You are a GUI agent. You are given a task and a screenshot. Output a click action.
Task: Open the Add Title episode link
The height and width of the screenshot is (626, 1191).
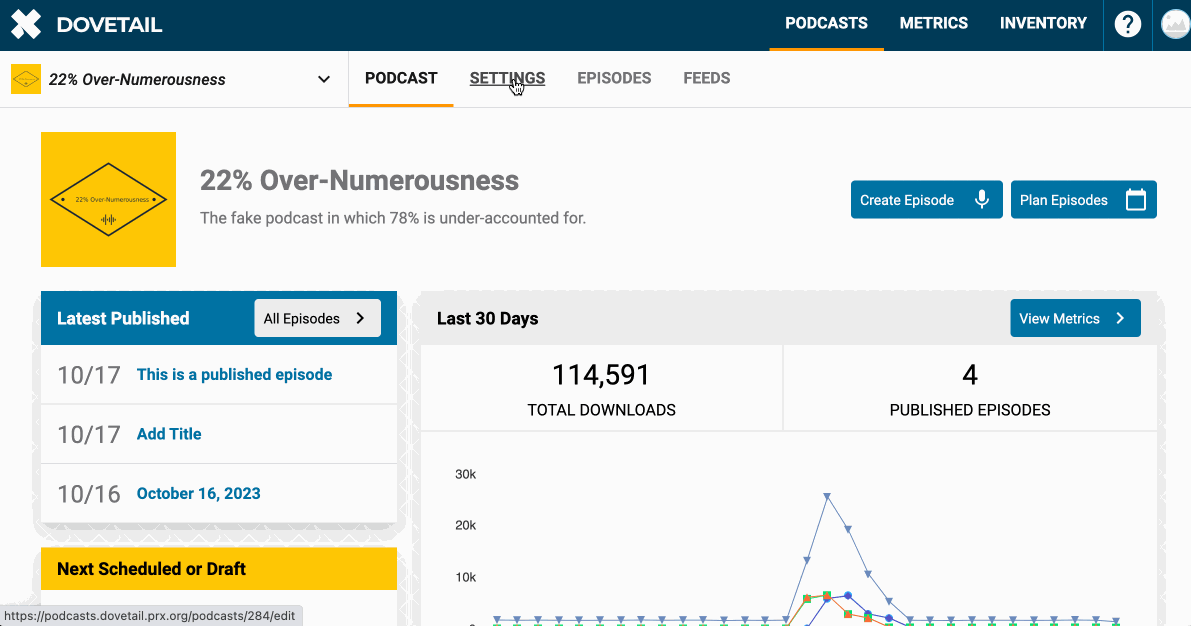click(169, 434)
